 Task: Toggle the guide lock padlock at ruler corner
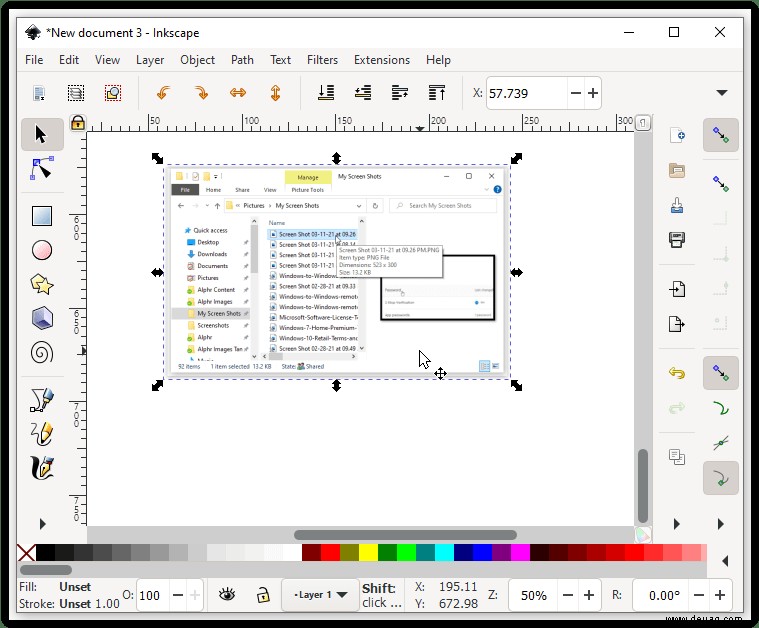pyautogui.click(x=77, y=123)
